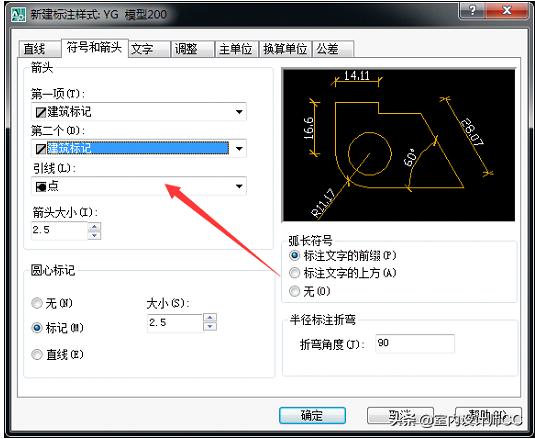Increase center mark 大小 with up spinner
535x439 pixels.
click(210, 318)
